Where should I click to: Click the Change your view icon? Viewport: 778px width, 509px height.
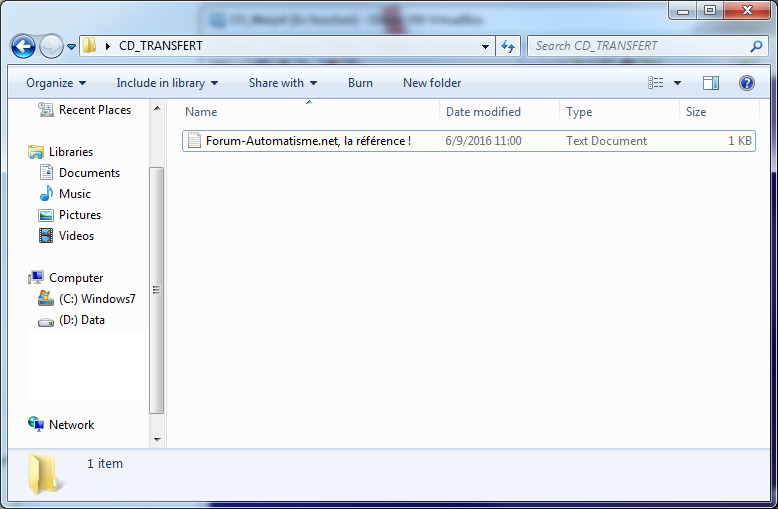coord(656,83)
